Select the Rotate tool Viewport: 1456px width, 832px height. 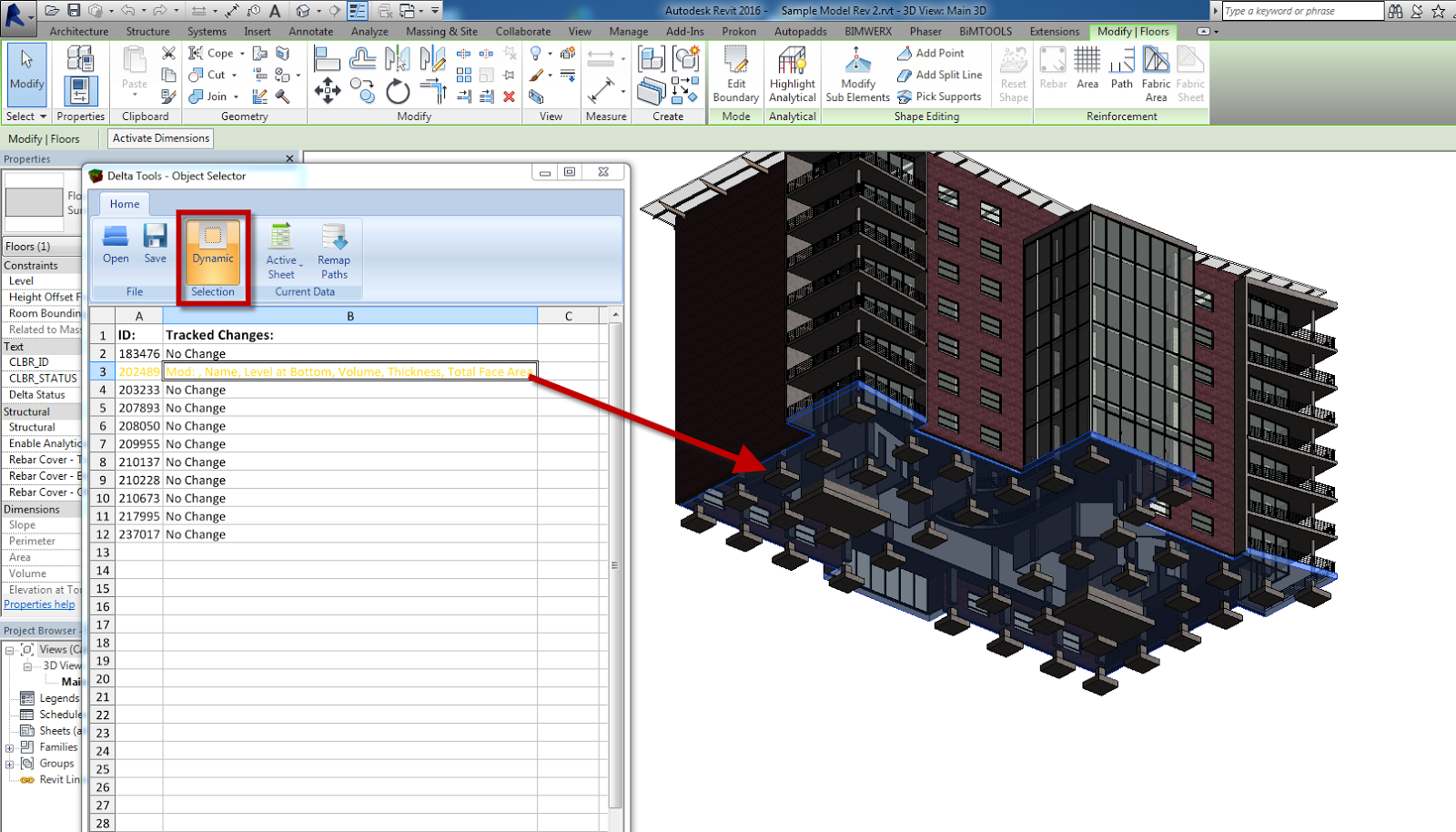pyautogui.click(x=396, y=91)
